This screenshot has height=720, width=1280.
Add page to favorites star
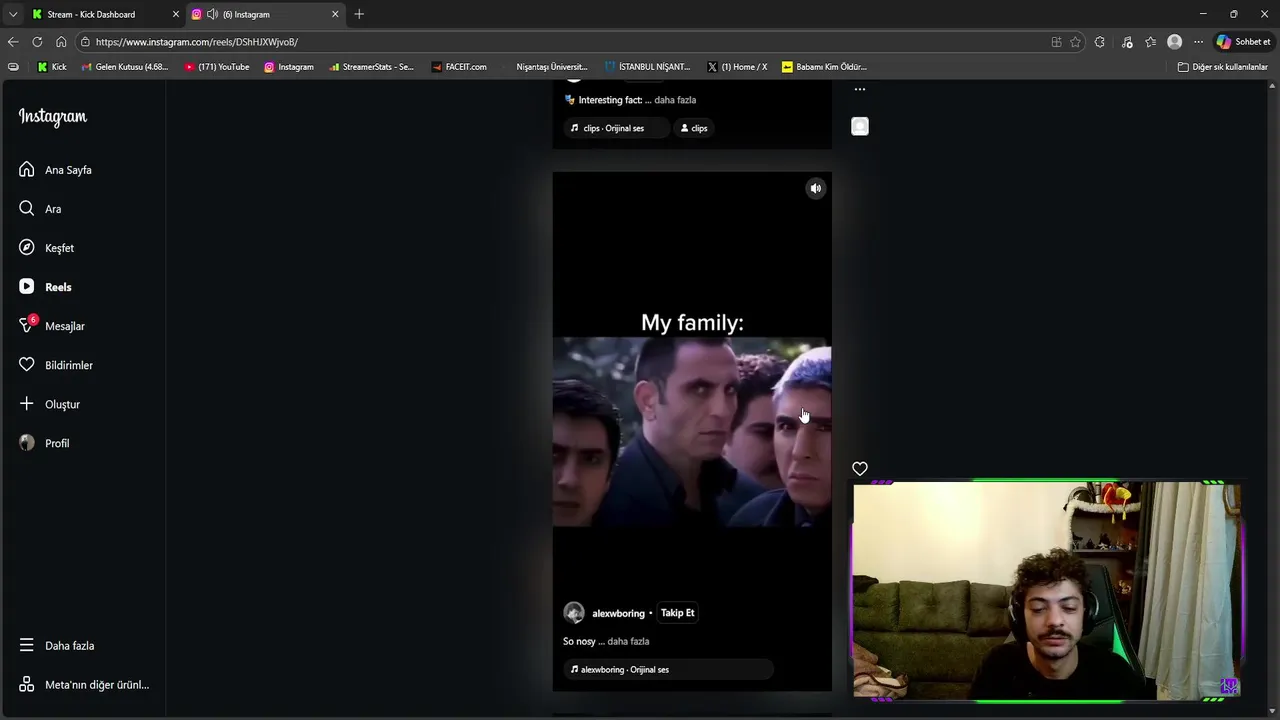click(x=1076, y=42)
